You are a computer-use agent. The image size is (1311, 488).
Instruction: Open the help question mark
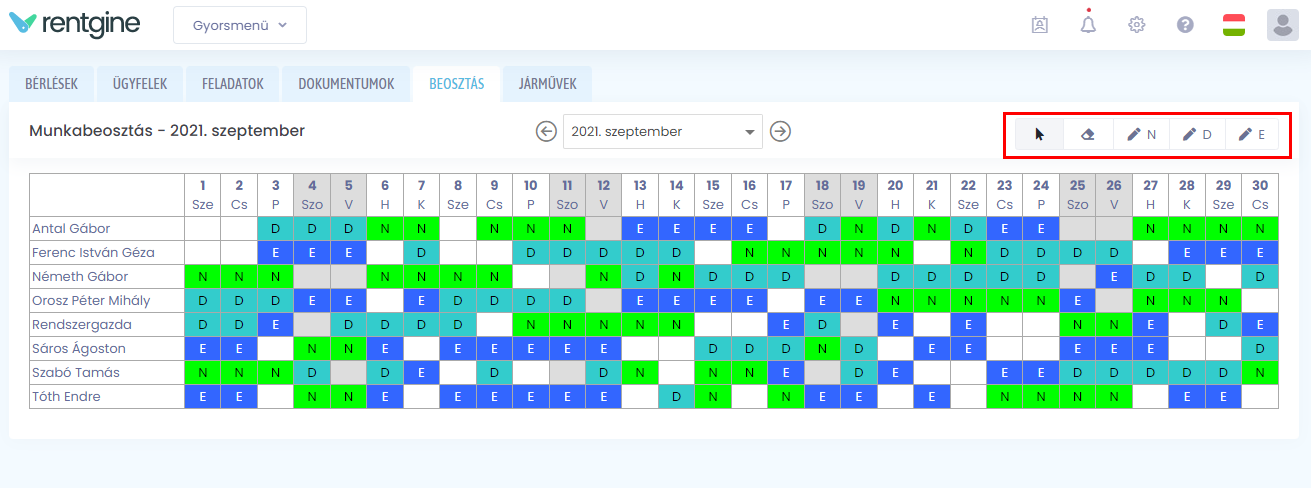1185,25
